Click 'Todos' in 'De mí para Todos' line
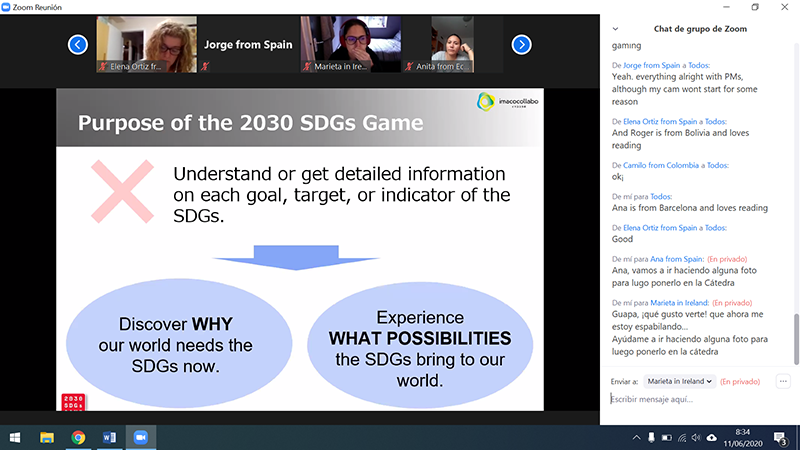This screenshot has width=800, height=450. [661, 196]
